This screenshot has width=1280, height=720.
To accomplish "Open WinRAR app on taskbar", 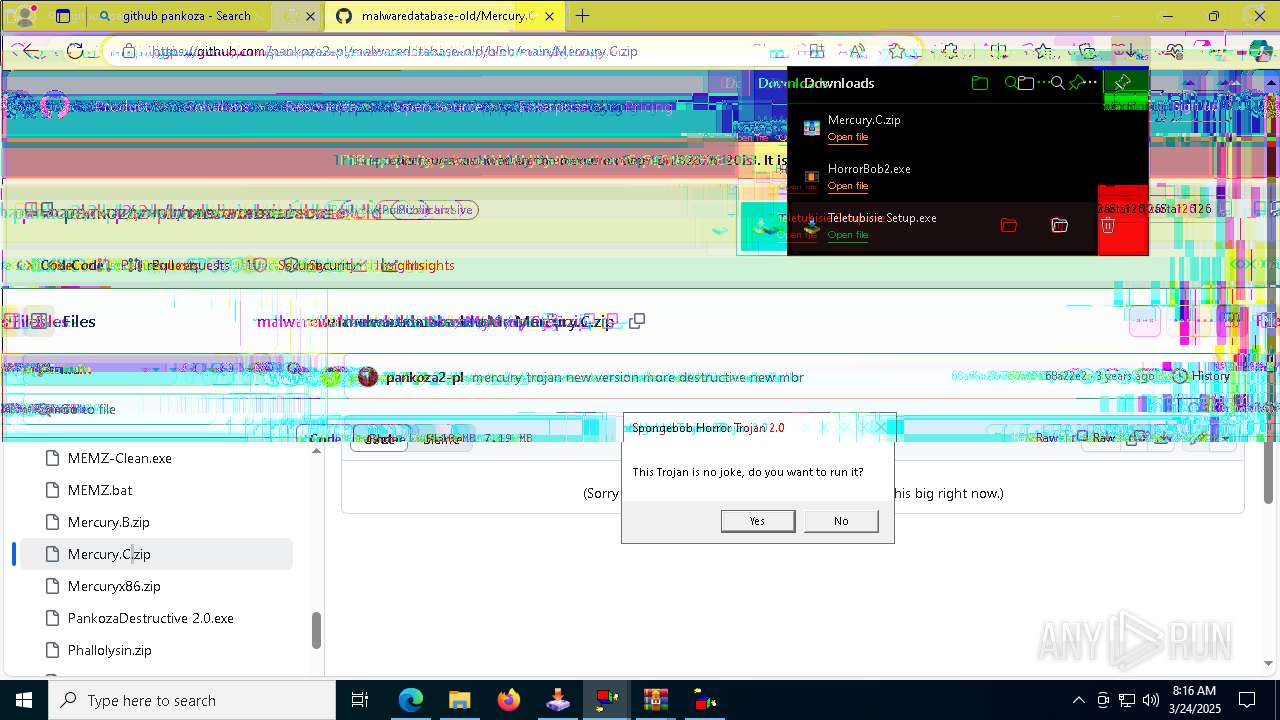I will coord(655,700).
